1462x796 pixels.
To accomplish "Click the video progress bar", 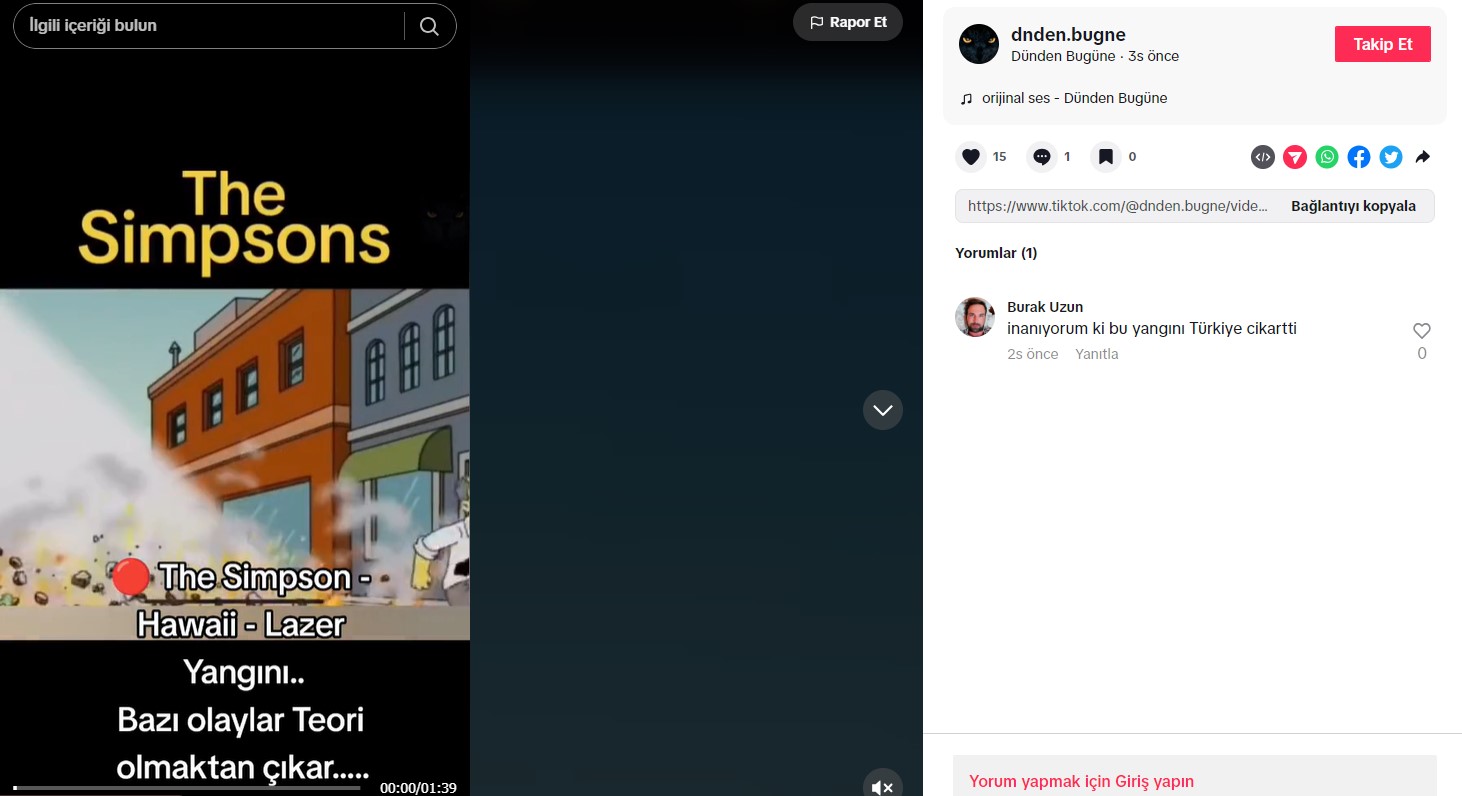I will pyautogui.click(x=187, y=788).
